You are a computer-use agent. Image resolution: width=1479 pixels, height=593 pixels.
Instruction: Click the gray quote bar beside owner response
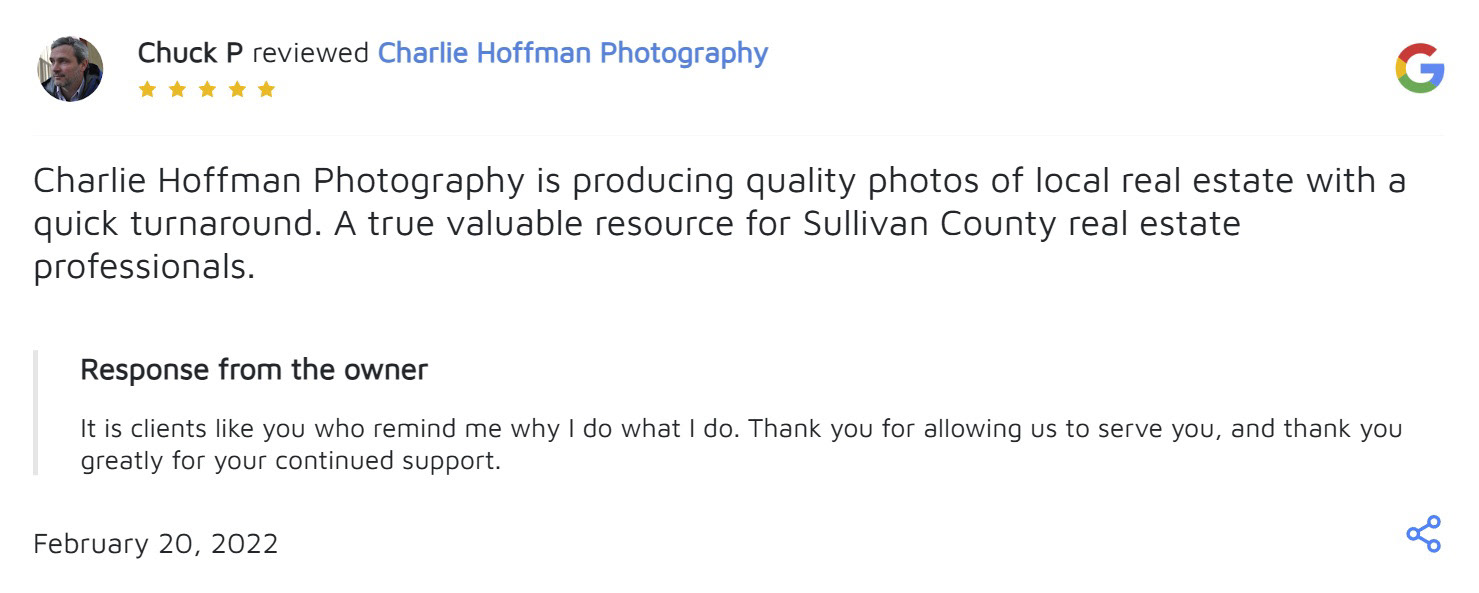click(36, 412)
